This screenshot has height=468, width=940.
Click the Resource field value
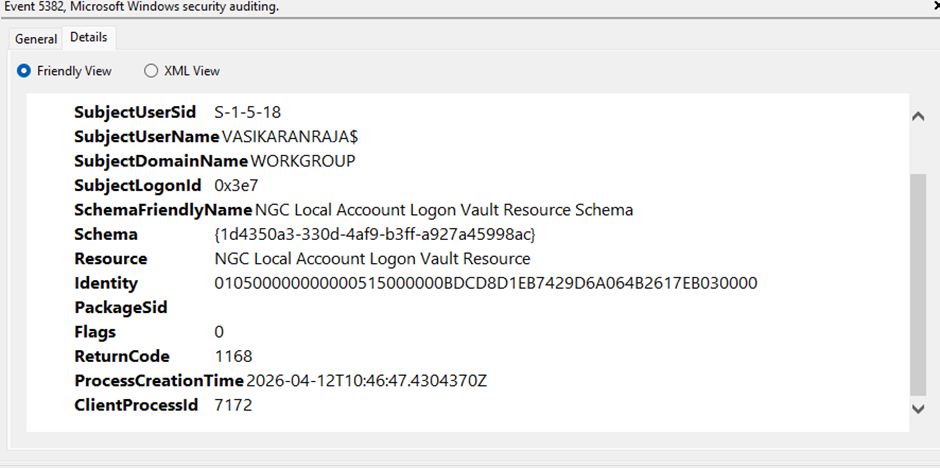(x=372, y=259)
